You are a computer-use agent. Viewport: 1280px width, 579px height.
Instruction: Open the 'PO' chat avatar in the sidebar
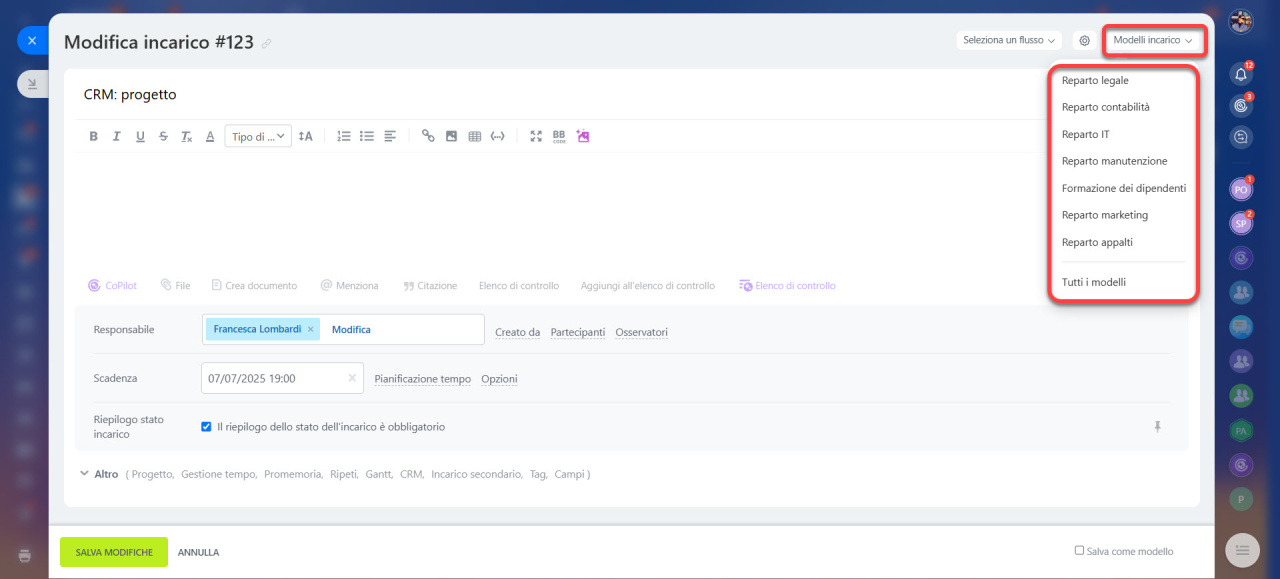coord(1241,189)
